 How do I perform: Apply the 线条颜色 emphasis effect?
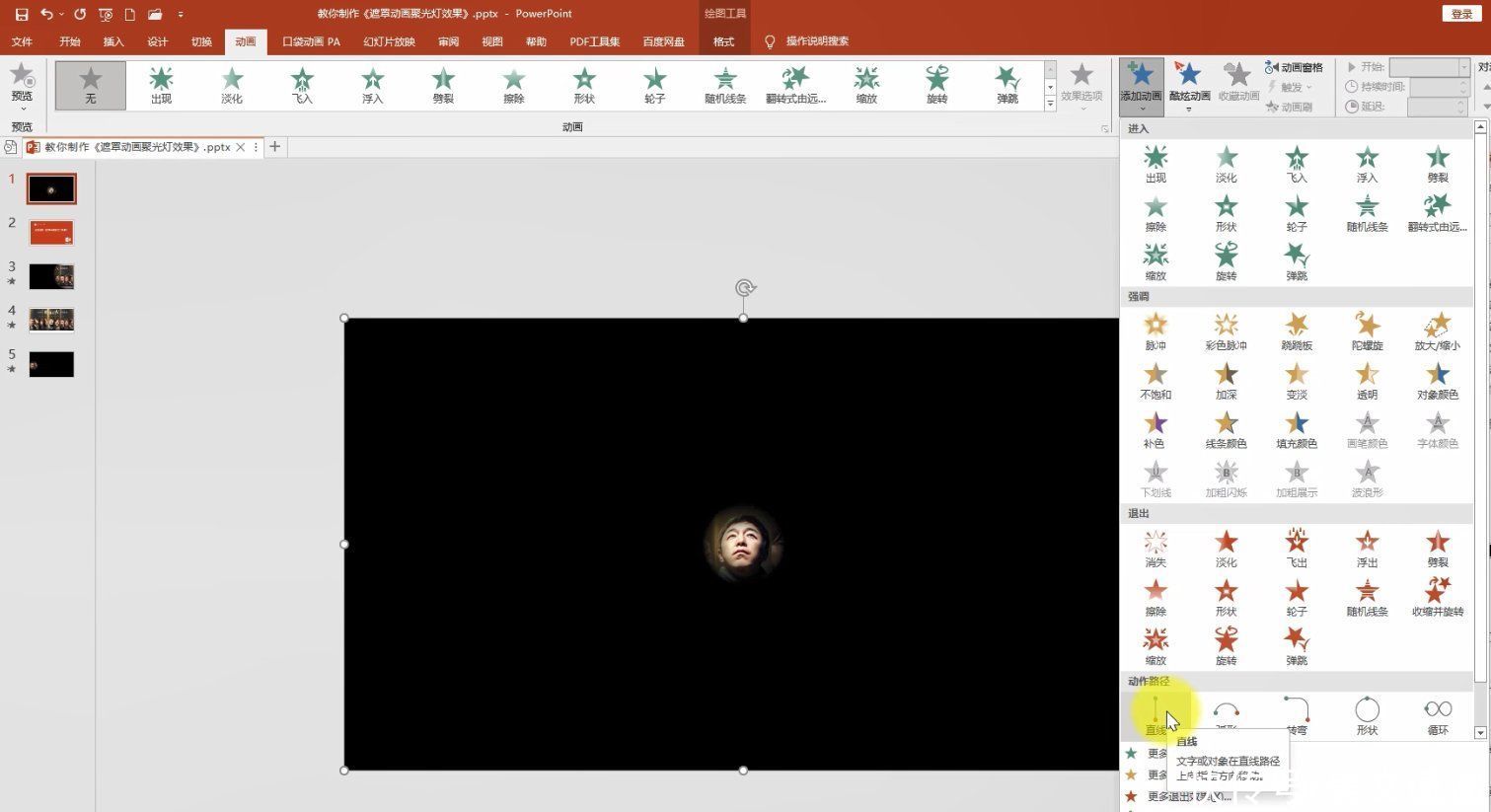click(1226, 430)
